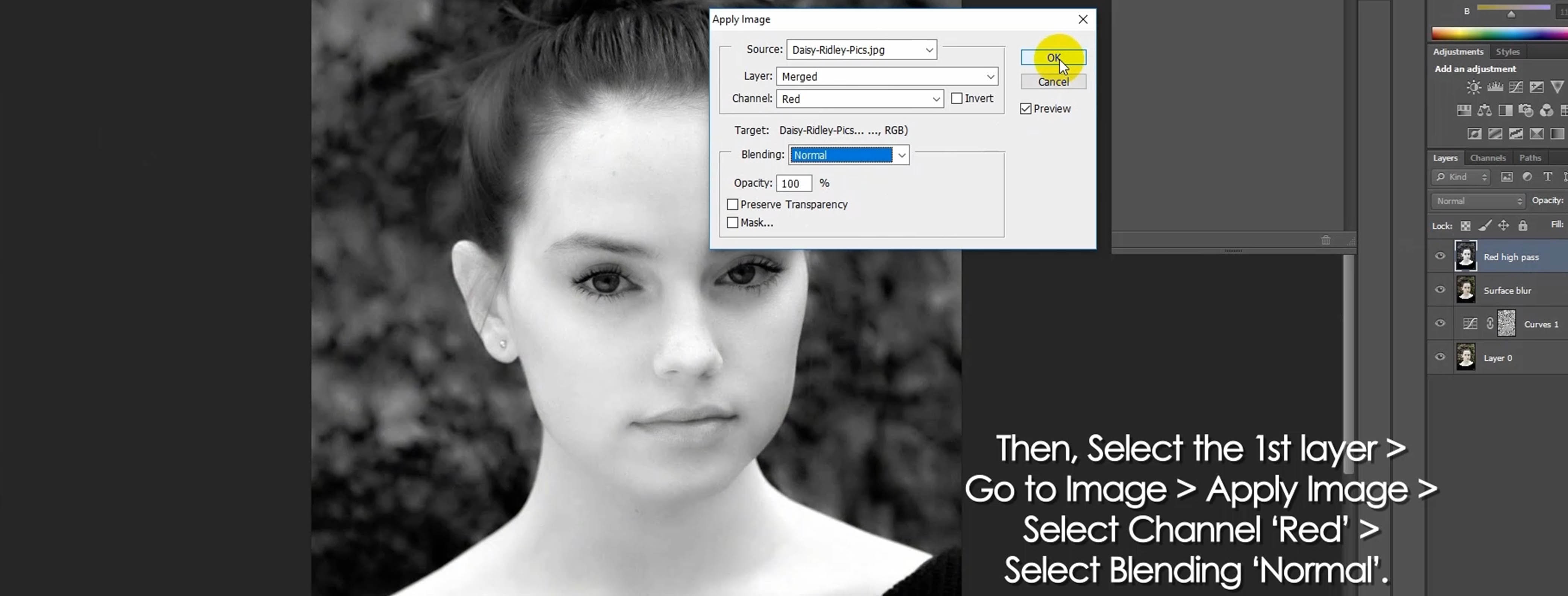Image resolution: width=1568 pixels, height=596 pixels.
Task: Toggle visibility of Curves 1 layer
Action: [1440, 323]
